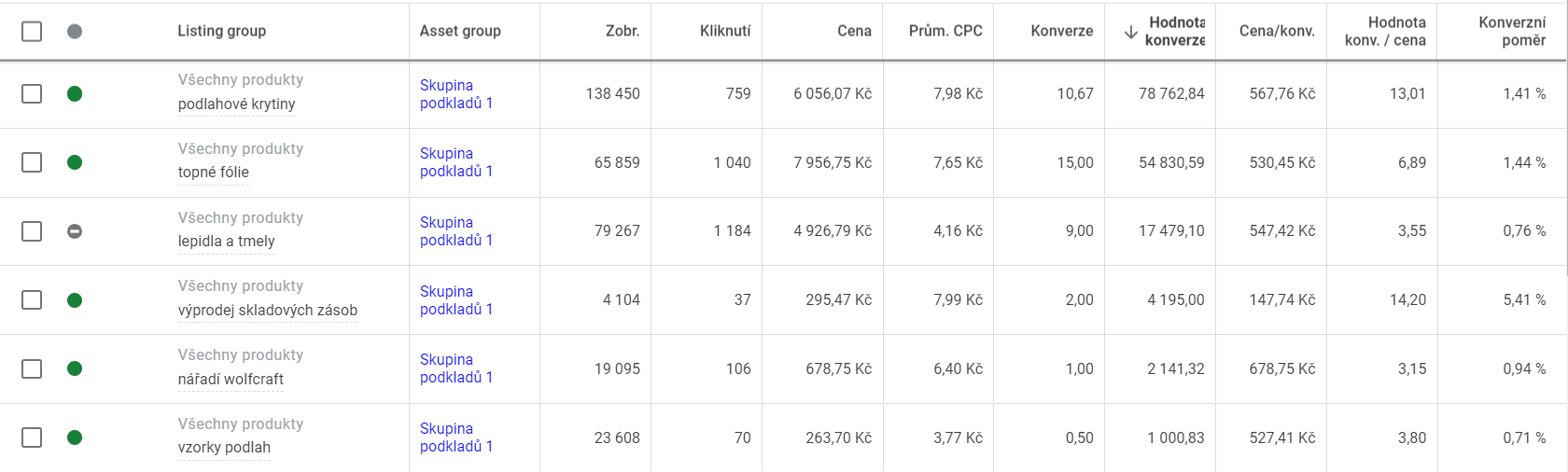The height and width of the screenshot is (472, 1568).
Task: Click paused status icon for lepidla a tmely
Action: (75, 231)
